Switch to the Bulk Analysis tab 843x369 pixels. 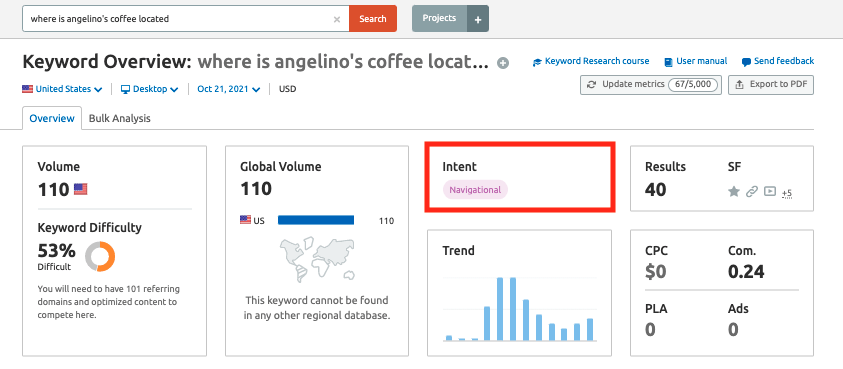(x=120, y=118)
